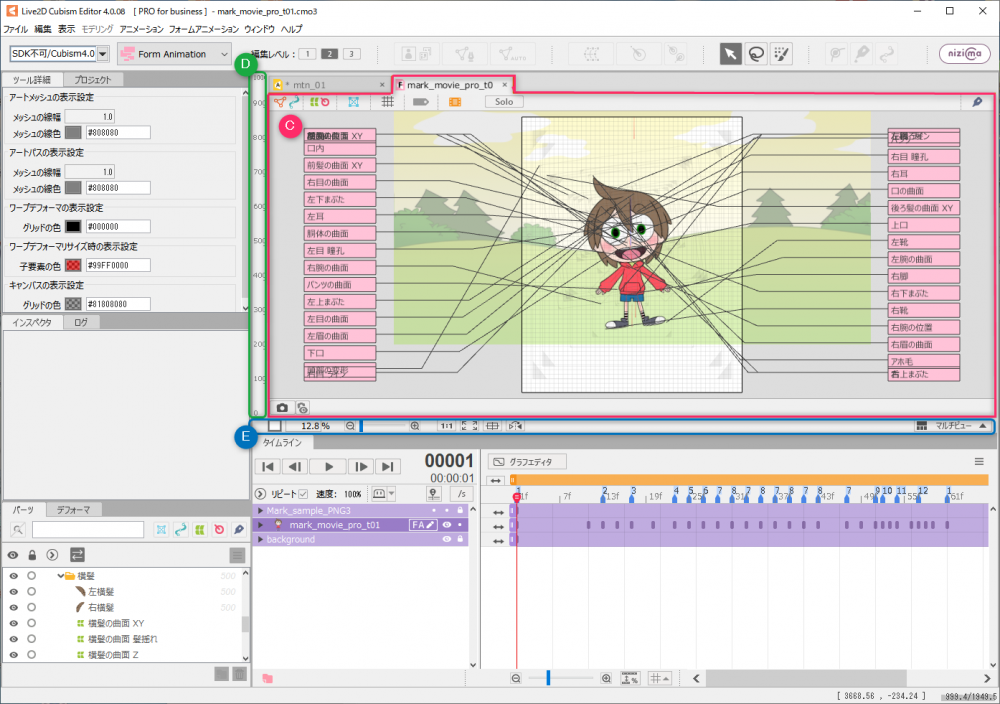Toggle lock circle for 横髪の曲面 Z
Screen dimensions: 1000x704
click(31, 655)
